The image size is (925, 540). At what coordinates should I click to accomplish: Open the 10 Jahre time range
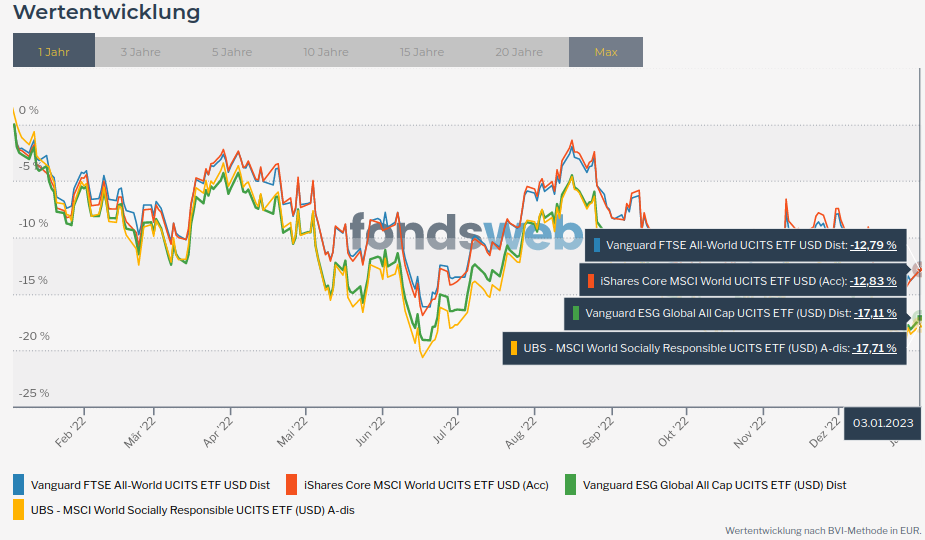pos(324,51)
